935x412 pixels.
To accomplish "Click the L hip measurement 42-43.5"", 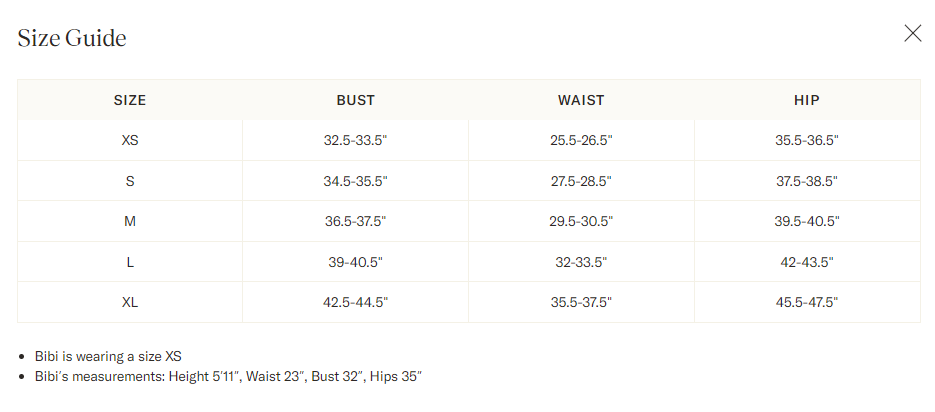I will pos(807,262).
